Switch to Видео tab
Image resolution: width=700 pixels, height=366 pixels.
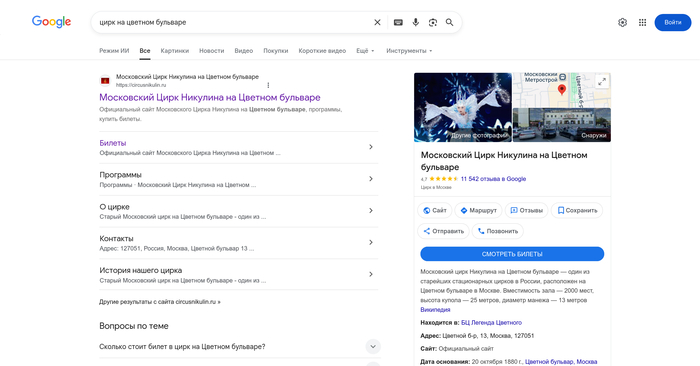pyautogui.click(x=244, y=51)
